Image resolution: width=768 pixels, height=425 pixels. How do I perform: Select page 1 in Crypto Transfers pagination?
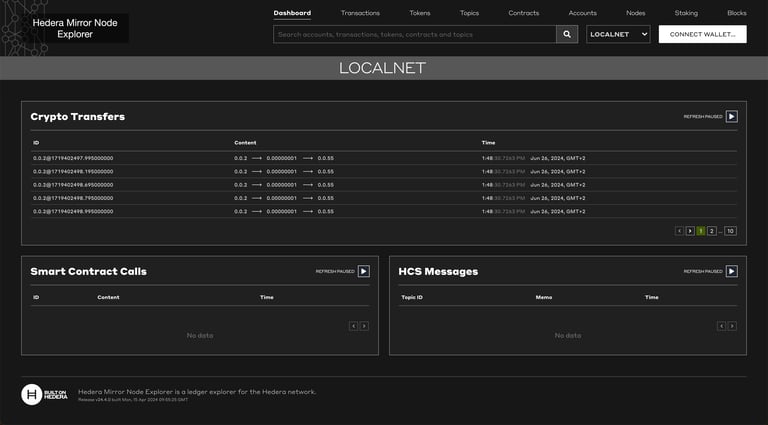tap(701, 231)
